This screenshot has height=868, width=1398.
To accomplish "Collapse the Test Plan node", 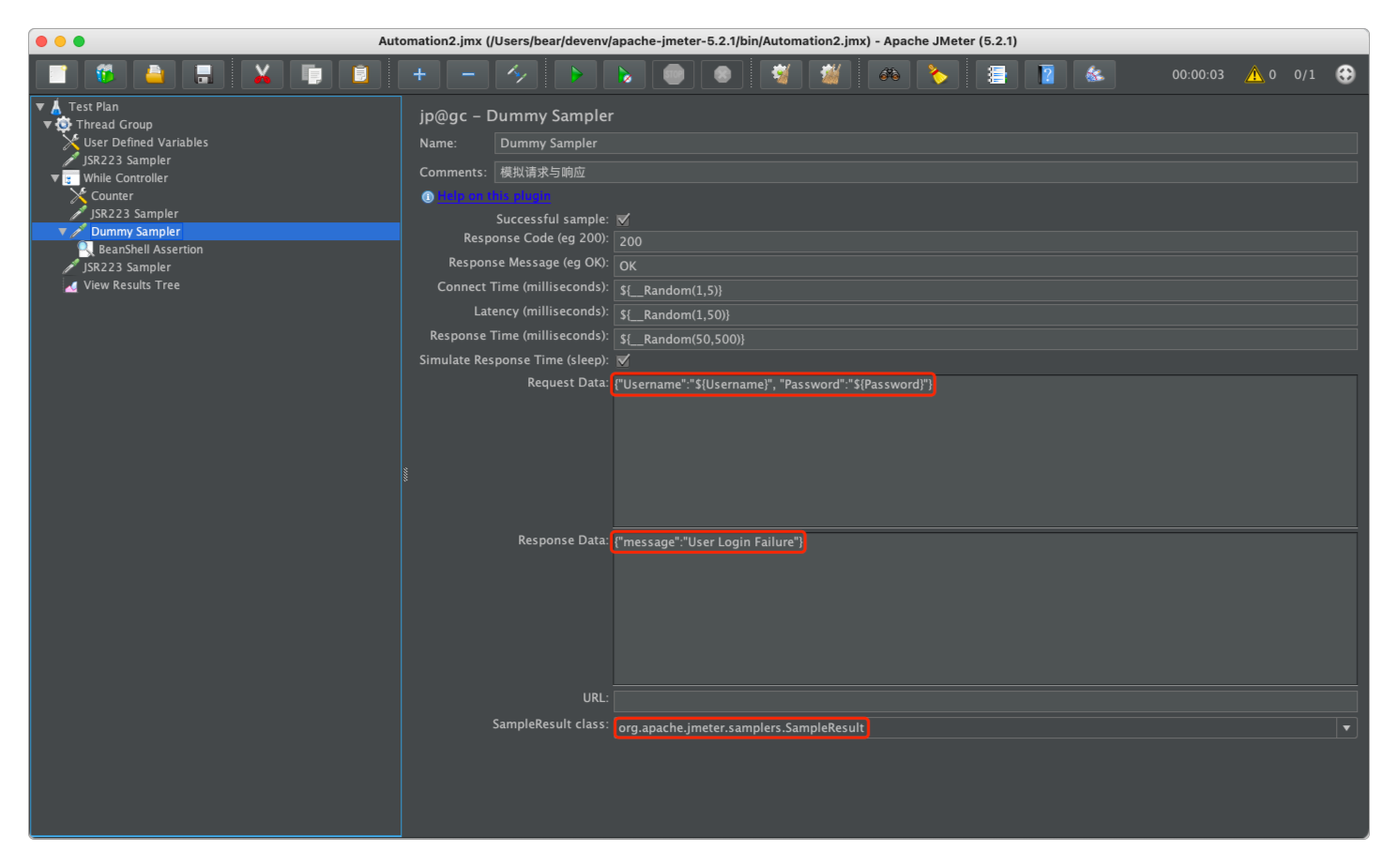I will point(40,107).
